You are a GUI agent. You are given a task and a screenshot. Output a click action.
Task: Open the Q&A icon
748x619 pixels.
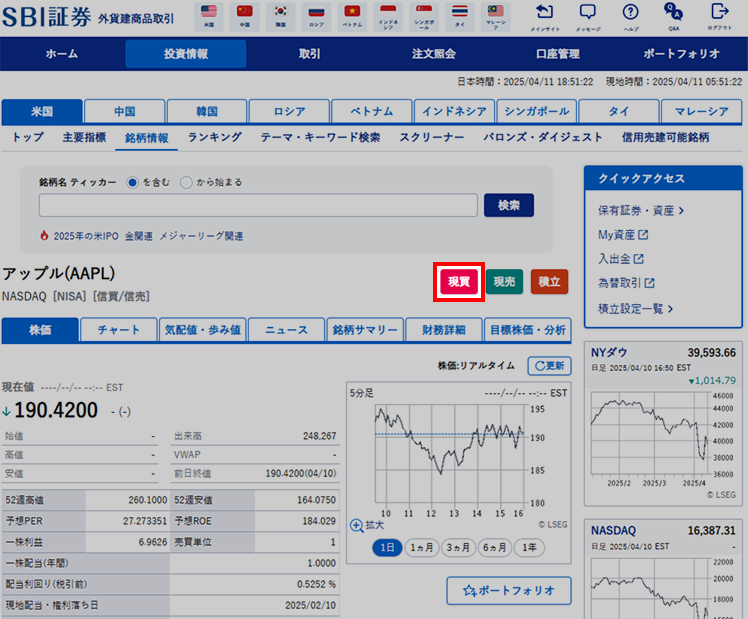click(x=673, y=17)
